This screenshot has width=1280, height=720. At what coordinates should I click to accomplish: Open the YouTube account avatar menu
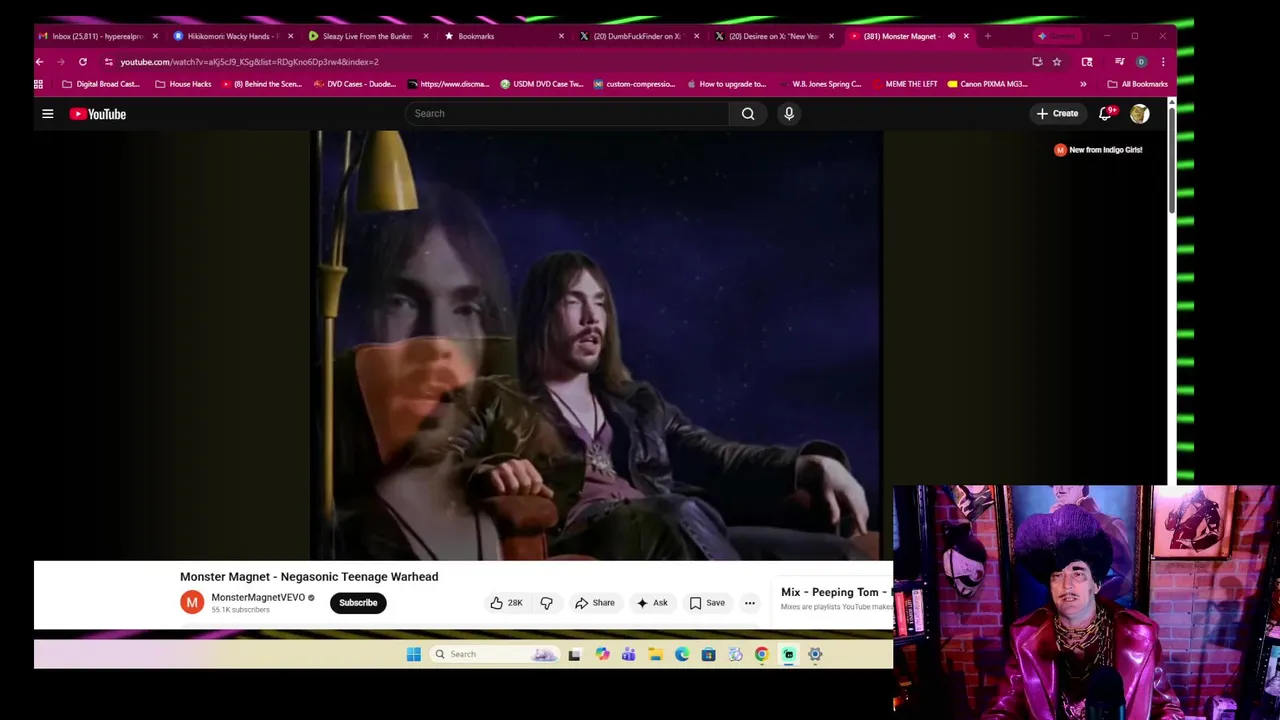pos(1139,114)
